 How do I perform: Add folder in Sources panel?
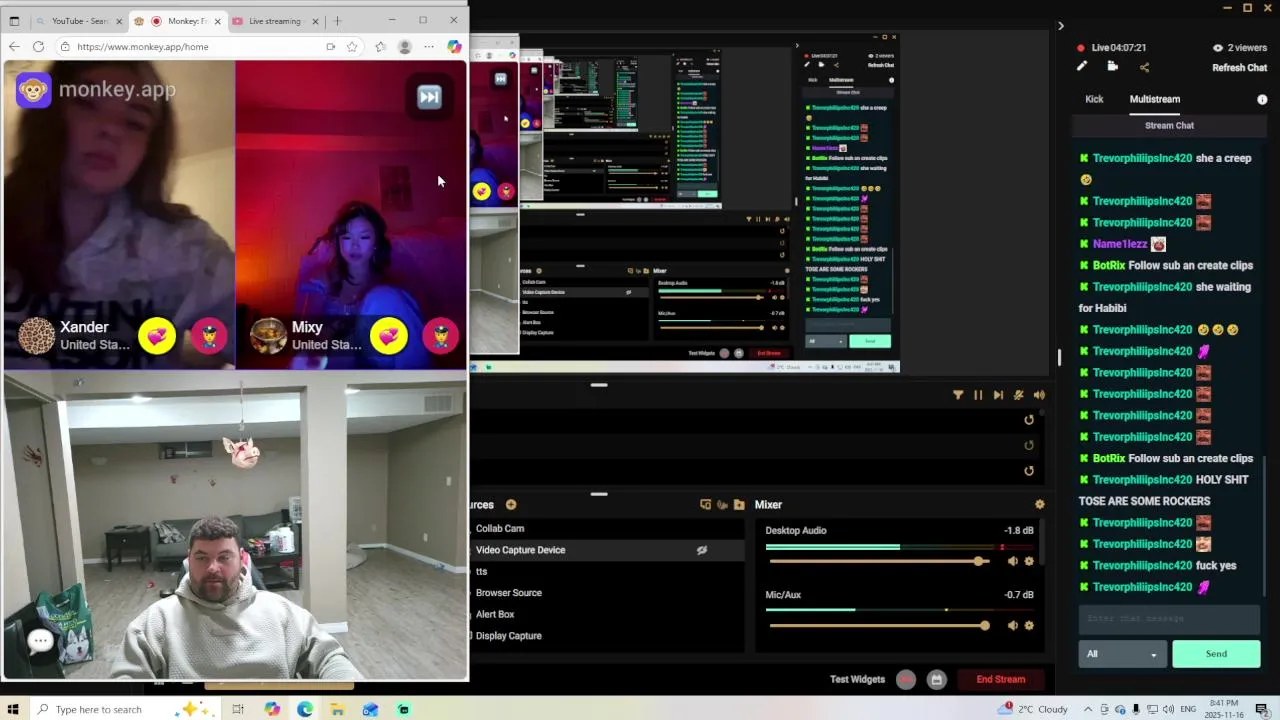[739, 505]
